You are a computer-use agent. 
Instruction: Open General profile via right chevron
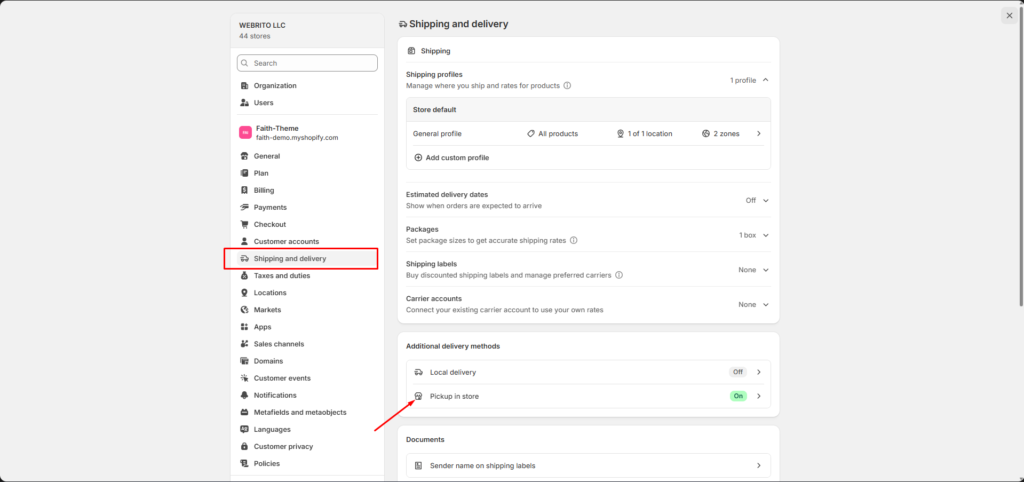pyautogui.click(x=759, y=133)
